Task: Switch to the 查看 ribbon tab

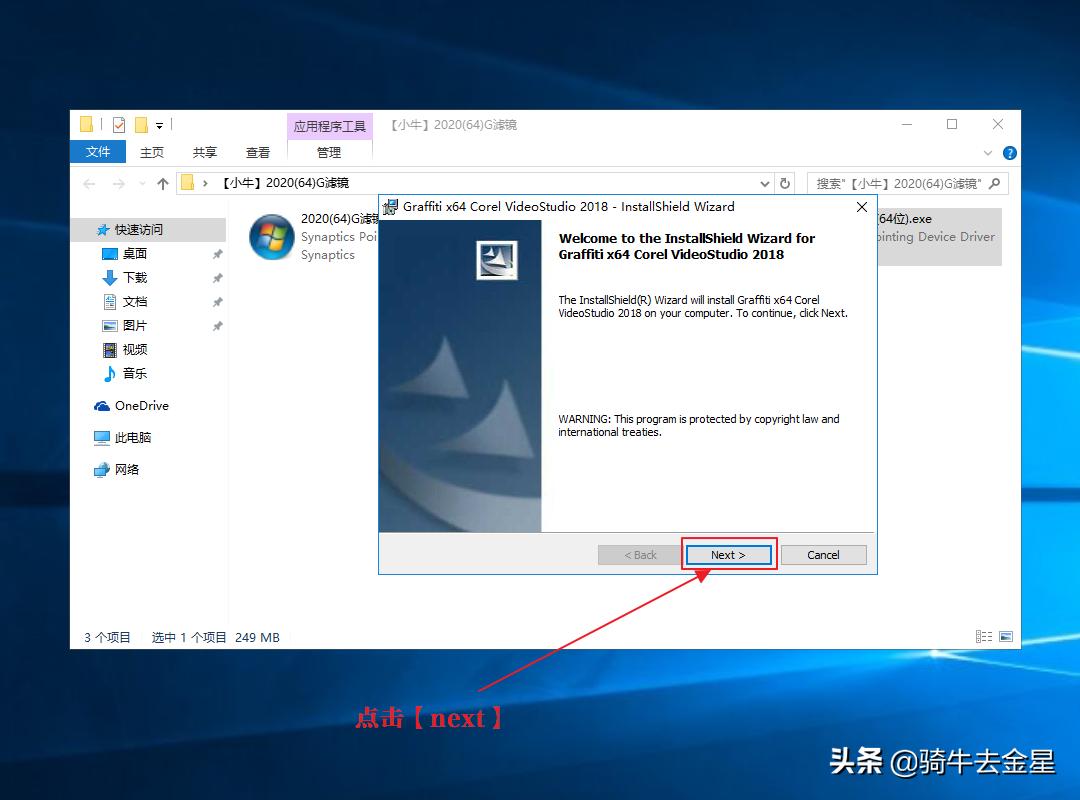Action: (x=258, y=152)
